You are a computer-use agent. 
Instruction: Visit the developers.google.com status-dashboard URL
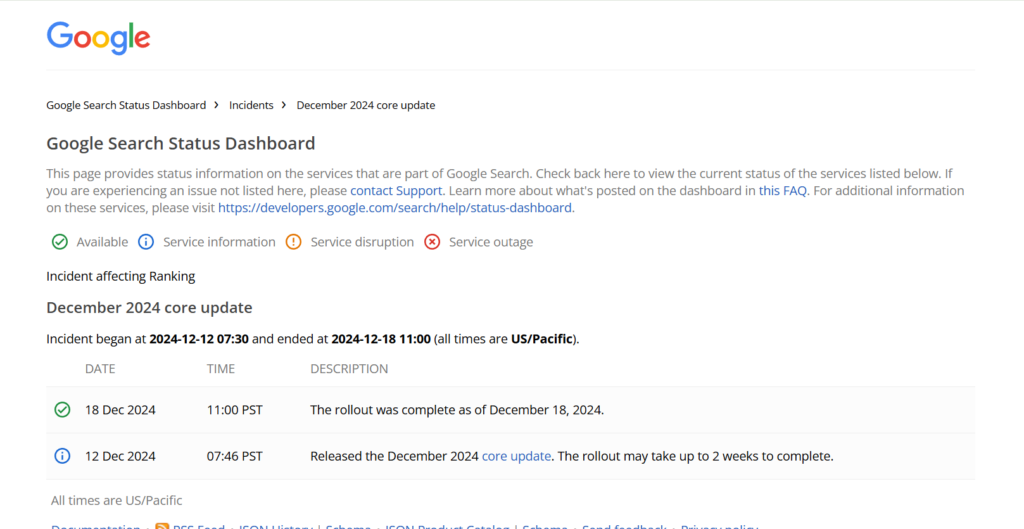click(395, 208)
